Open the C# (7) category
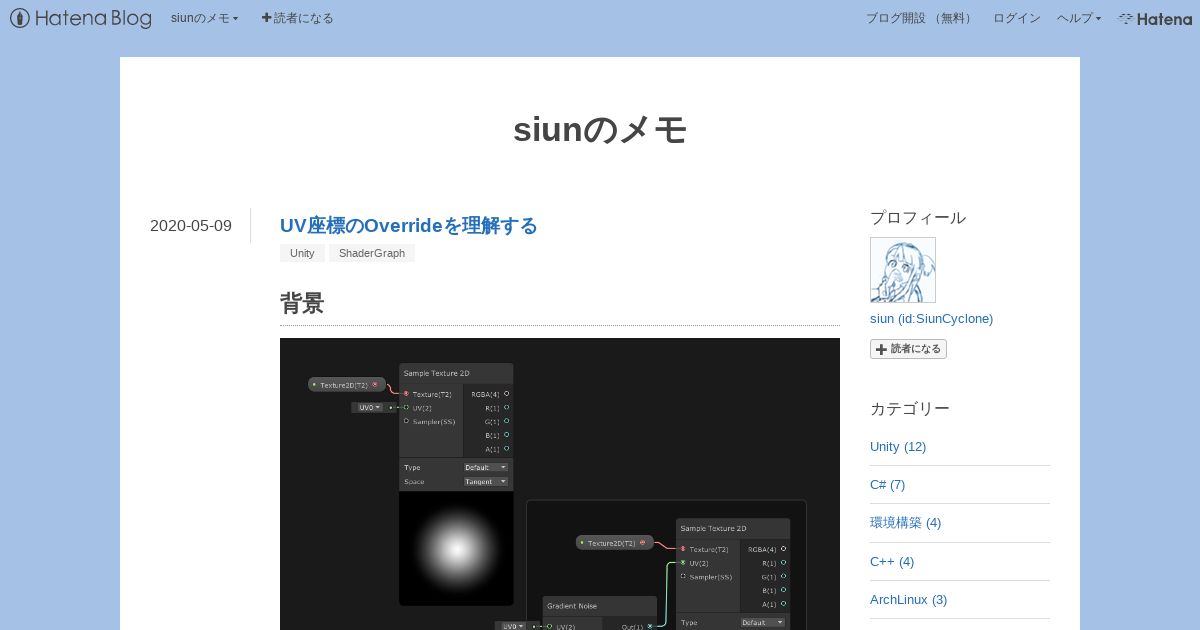The image size is (1200, 630). [x=888, y=485]
